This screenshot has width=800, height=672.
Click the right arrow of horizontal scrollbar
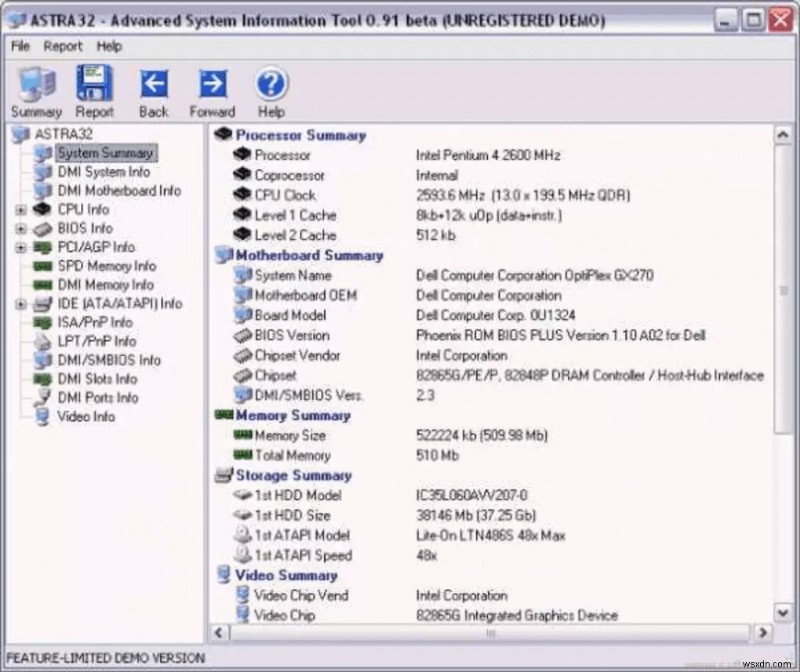point(763,633)
